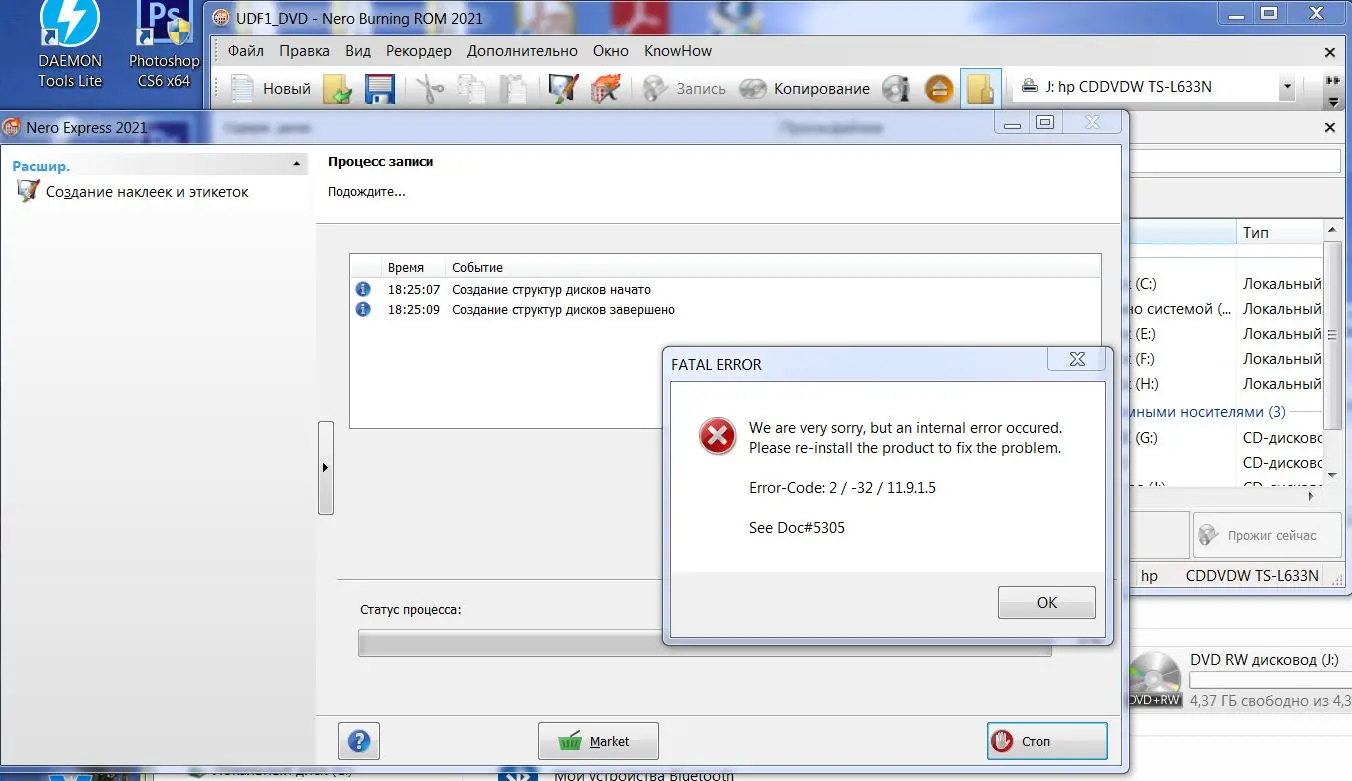Click the info icon of the 18:25:07 entry
Viewport: 1352px width, 781px height.
pyautogui.click(x=363, y=290)
